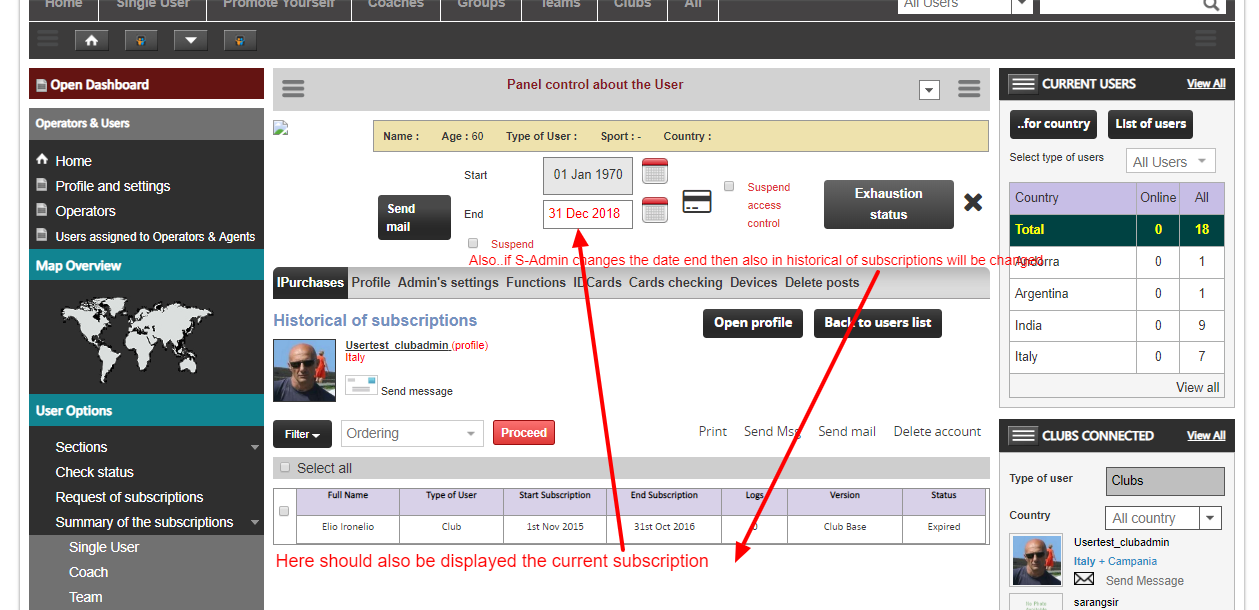Screen dimensions: 1259x610
Task: Click the envelope icon next to Send Message
Action: (x=1084, y=580)
